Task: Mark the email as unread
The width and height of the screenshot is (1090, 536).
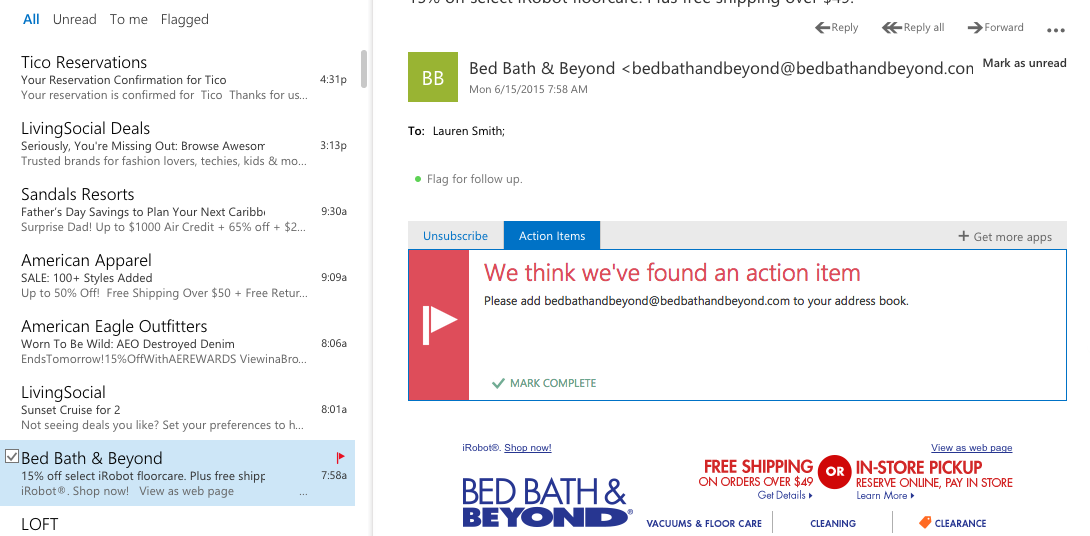Action: coord(1024,63)
